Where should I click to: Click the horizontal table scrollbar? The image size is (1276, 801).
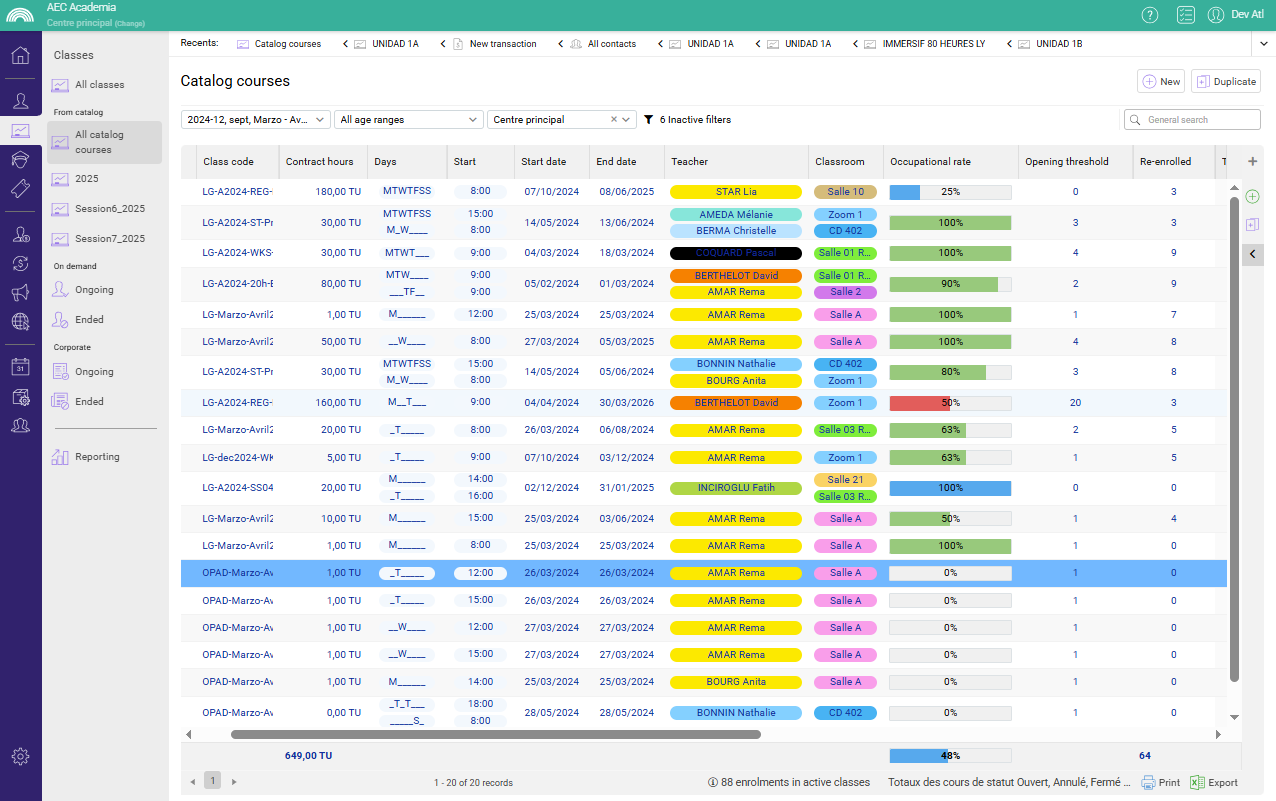tap(495, 734)
